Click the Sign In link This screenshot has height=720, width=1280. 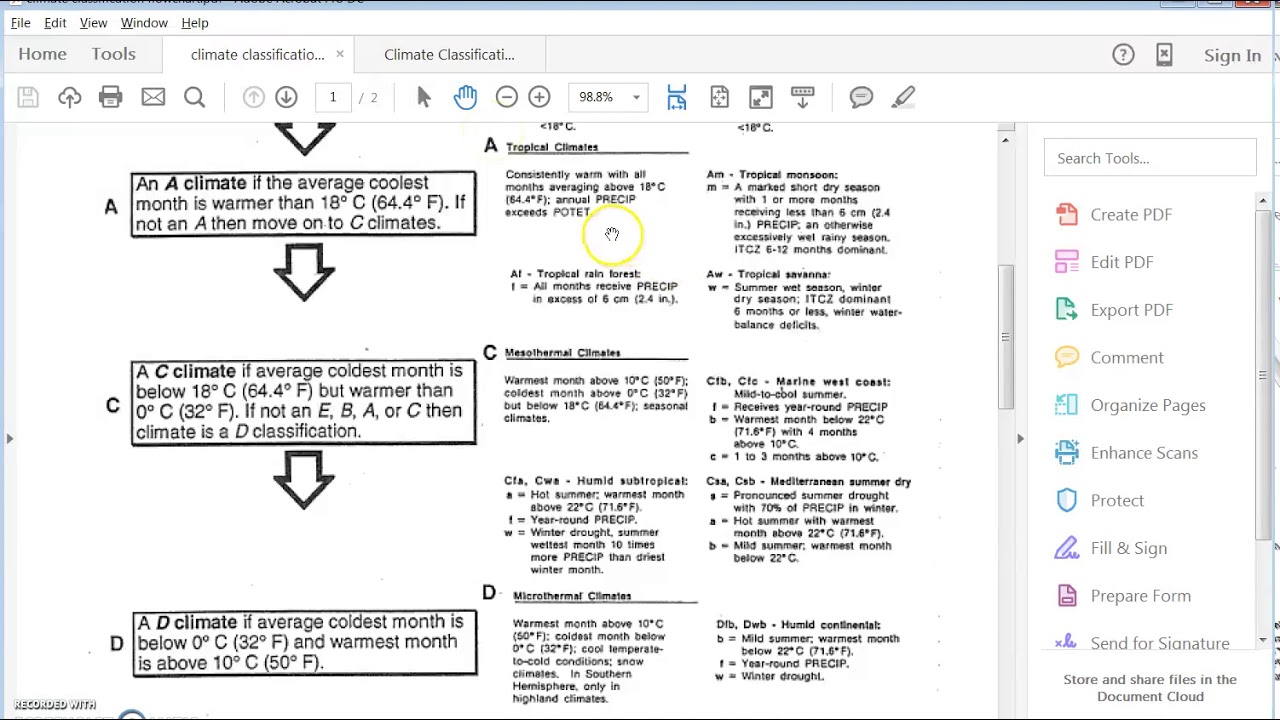pyautogui.click(x=1232, y=56)
